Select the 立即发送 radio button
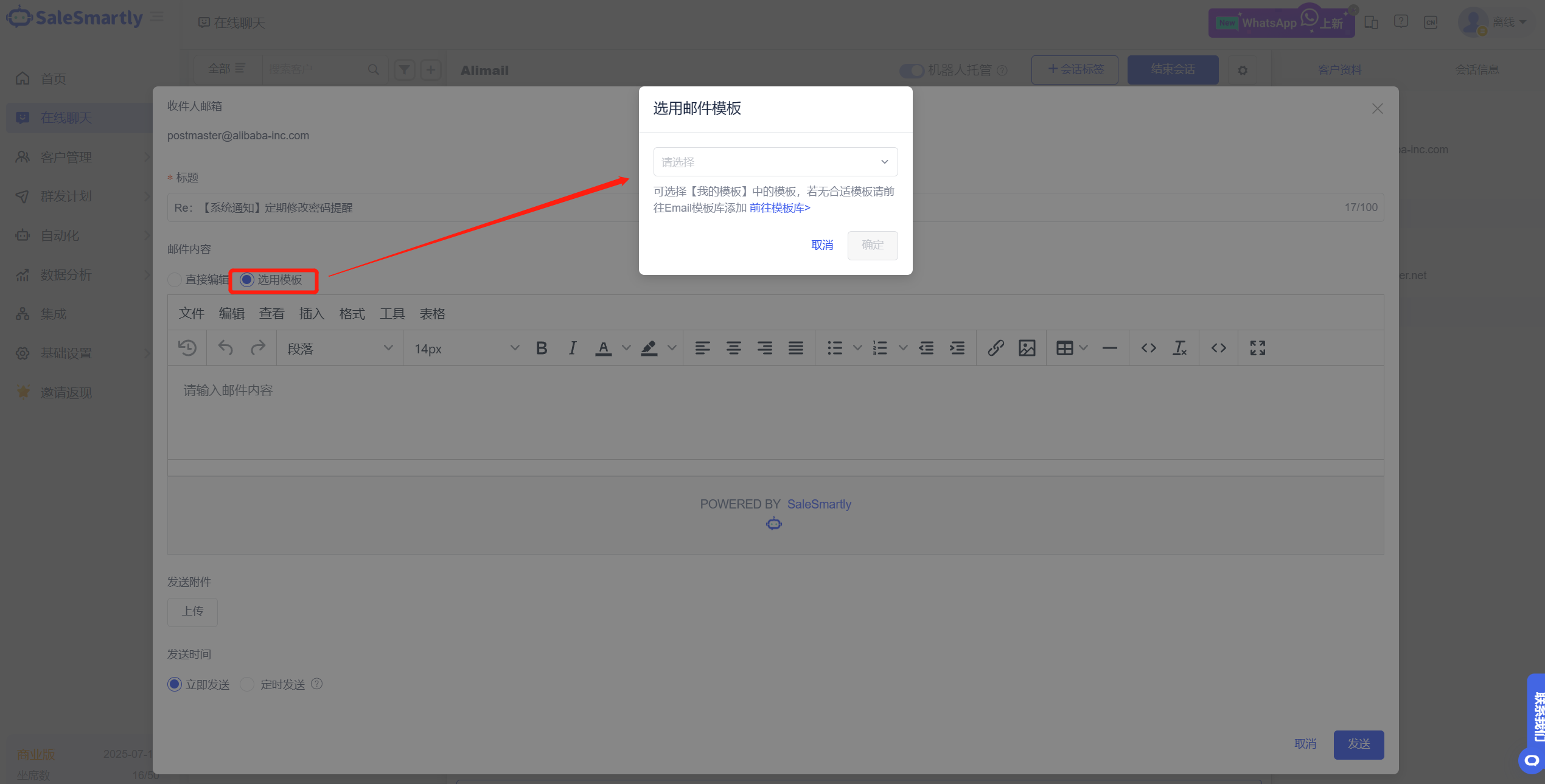Viewport: 1545px width, 784px height. pos(175,684)
